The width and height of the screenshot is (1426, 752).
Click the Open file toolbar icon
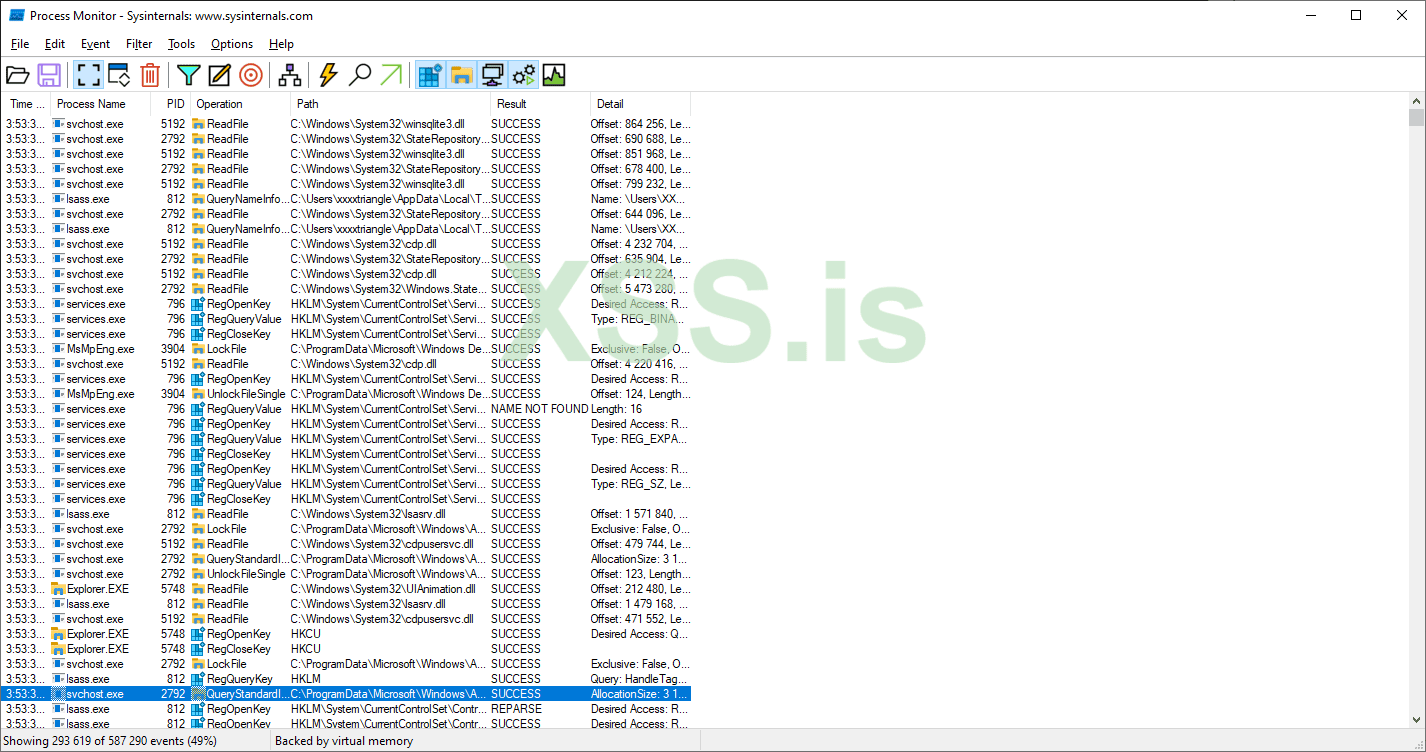(18, 75)
